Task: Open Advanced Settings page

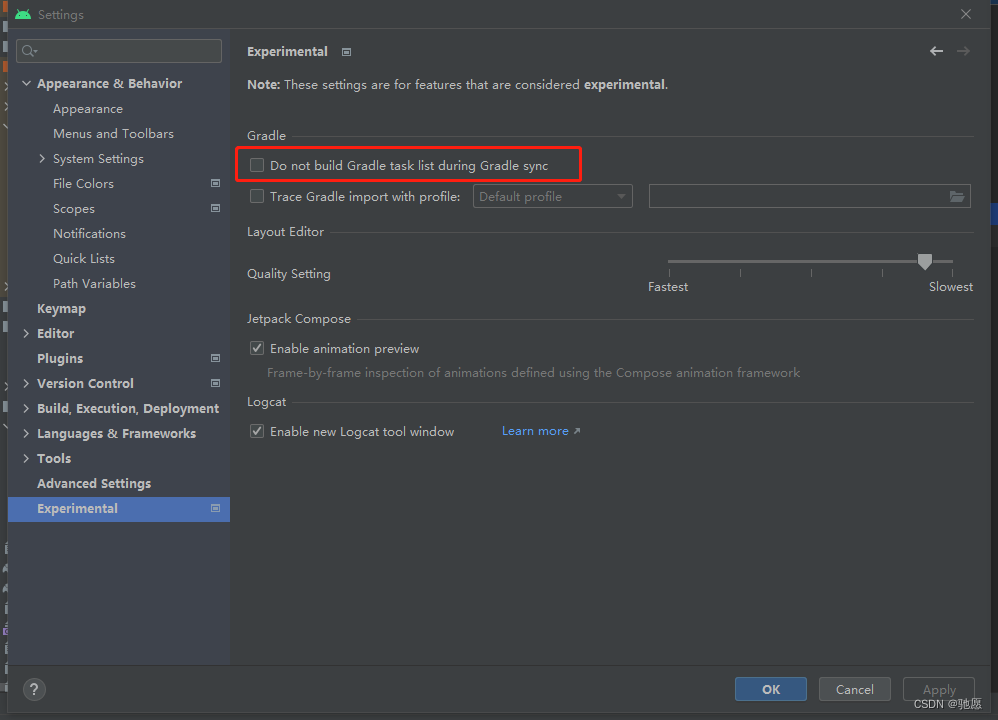Action: [94, 484]
